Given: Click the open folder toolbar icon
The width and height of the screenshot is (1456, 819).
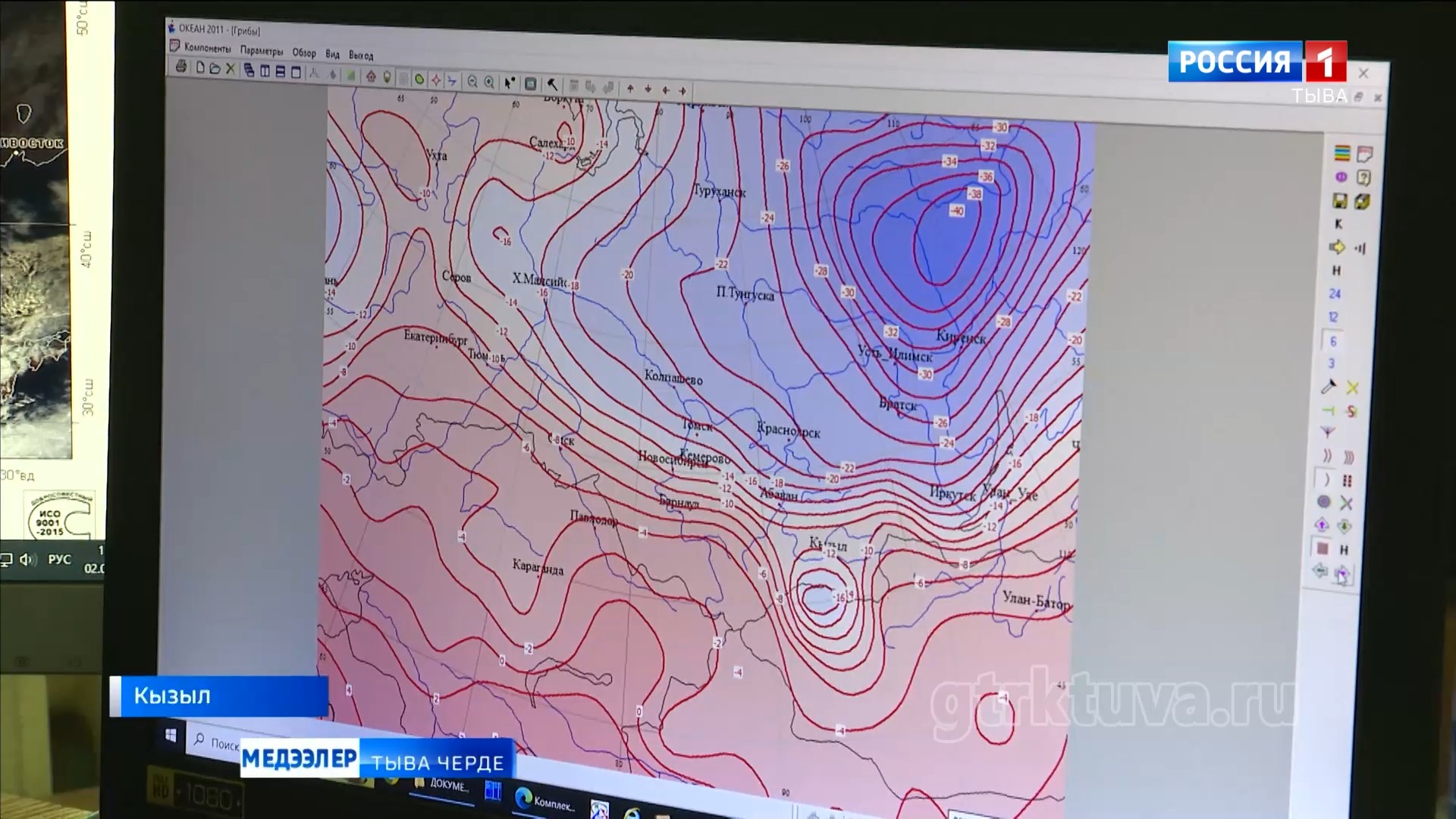Looking at the screenshot, I should [x=215, y=69].
